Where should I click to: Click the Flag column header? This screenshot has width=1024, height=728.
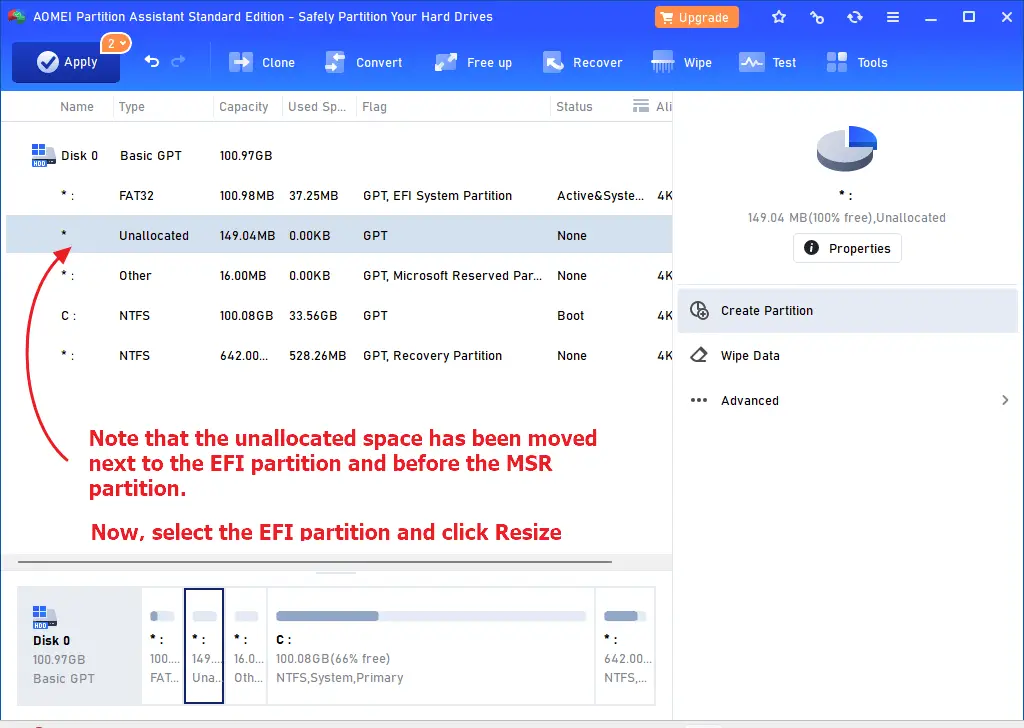point(374,106)
